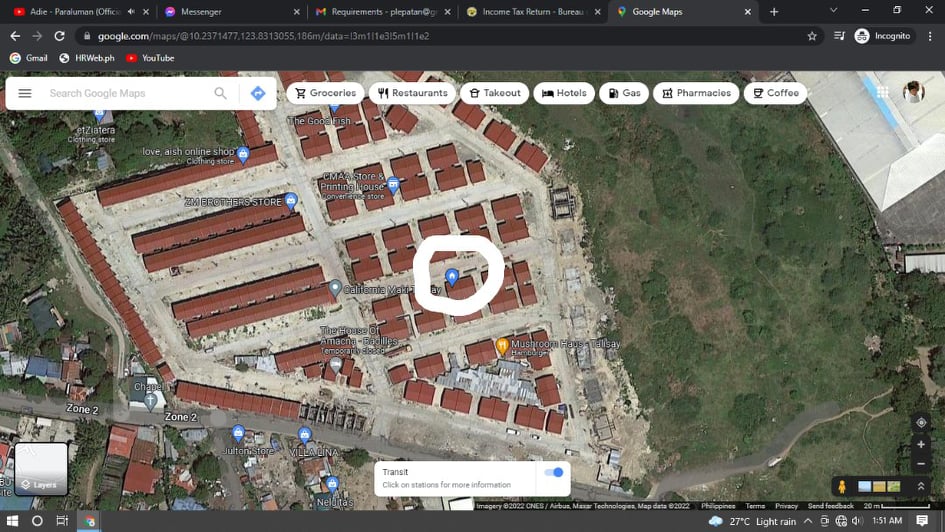Click the Directions arrow icon
945x532 pixels.
[x=258, y=93]
